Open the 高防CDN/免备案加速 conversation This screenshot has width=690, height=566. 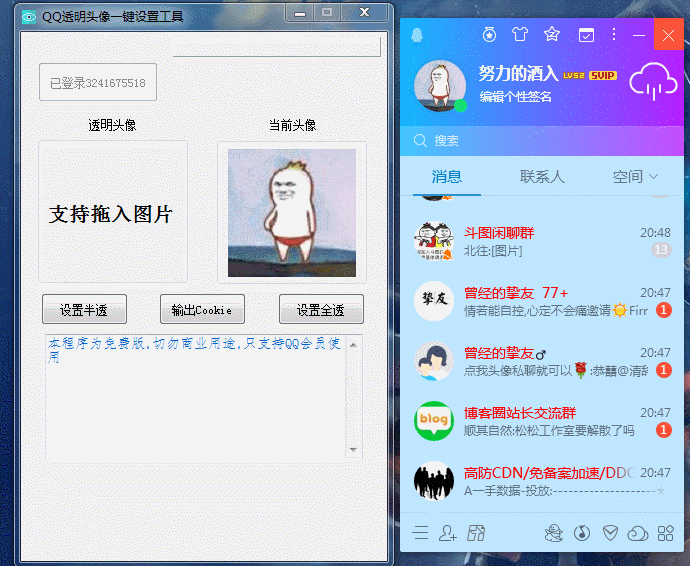[x=542, y=481]
